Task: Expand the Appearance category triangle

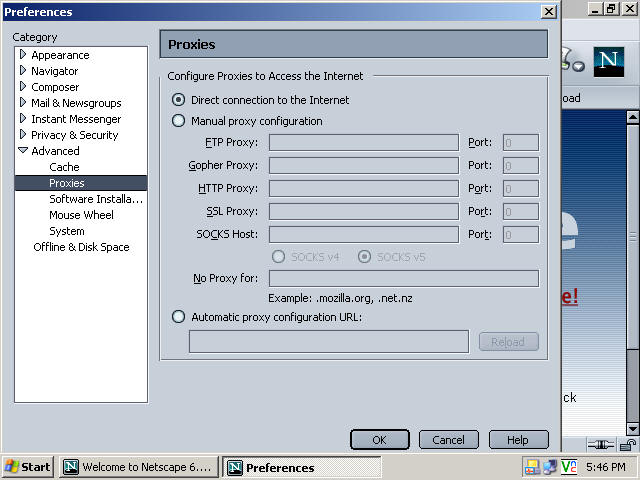Action: (x=23, y=54)
